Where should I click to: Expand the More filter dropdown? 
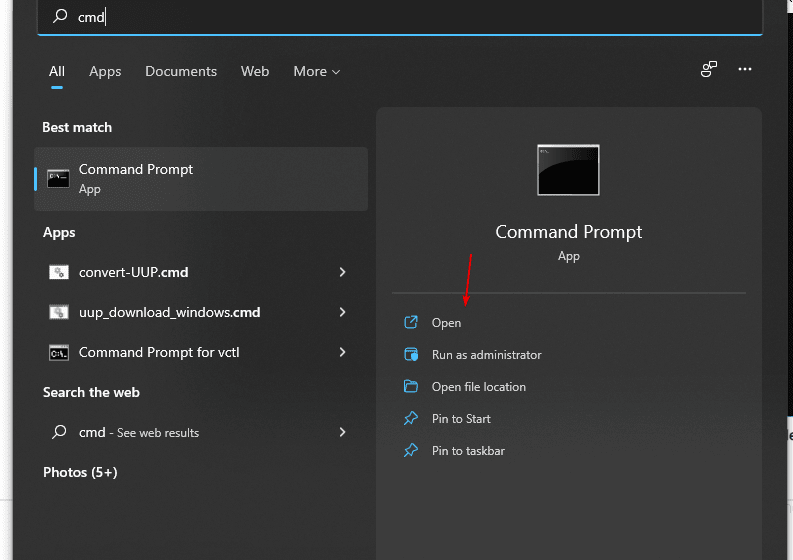316,72
